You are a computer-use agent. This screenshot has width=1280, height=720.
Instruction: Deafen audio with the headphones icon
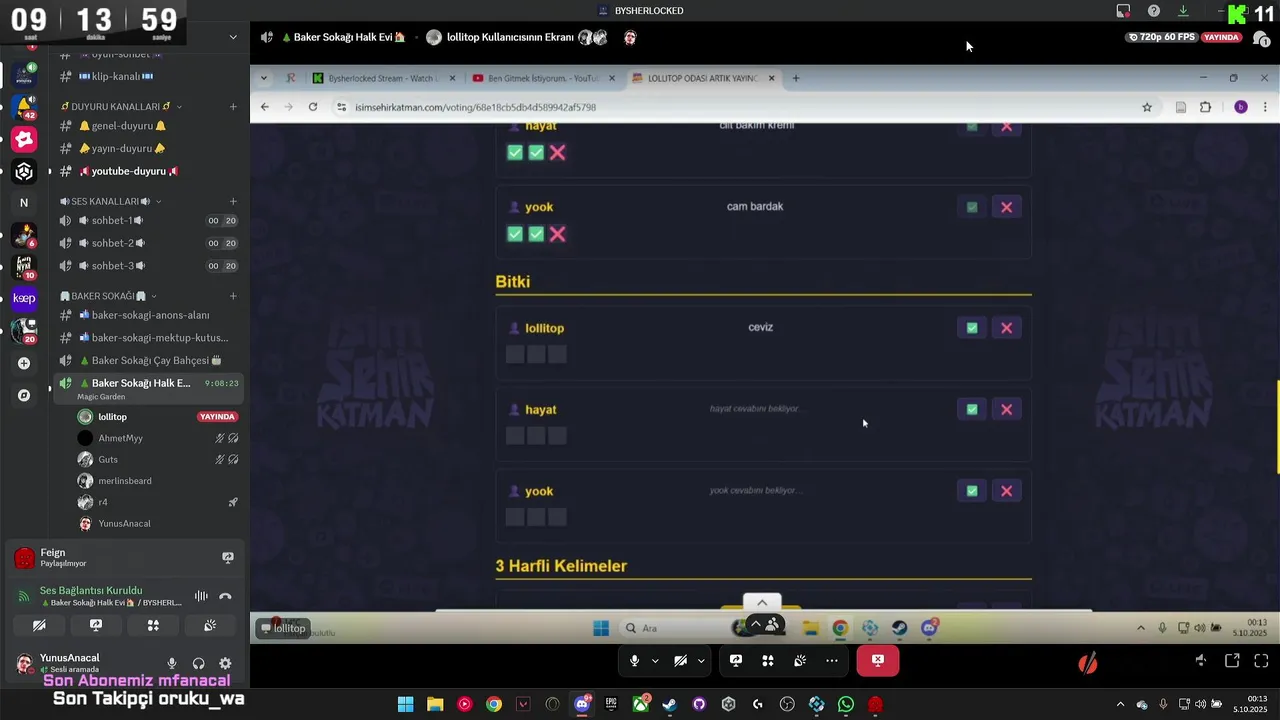[199, 663]
